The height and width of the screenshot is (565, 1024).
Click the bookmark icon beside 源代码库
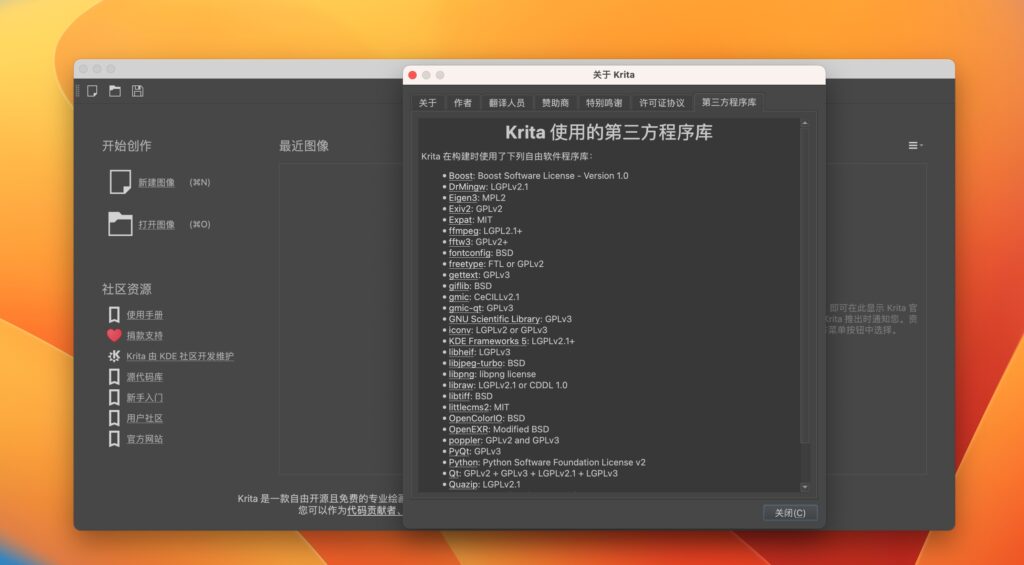(x=114, y=377)
